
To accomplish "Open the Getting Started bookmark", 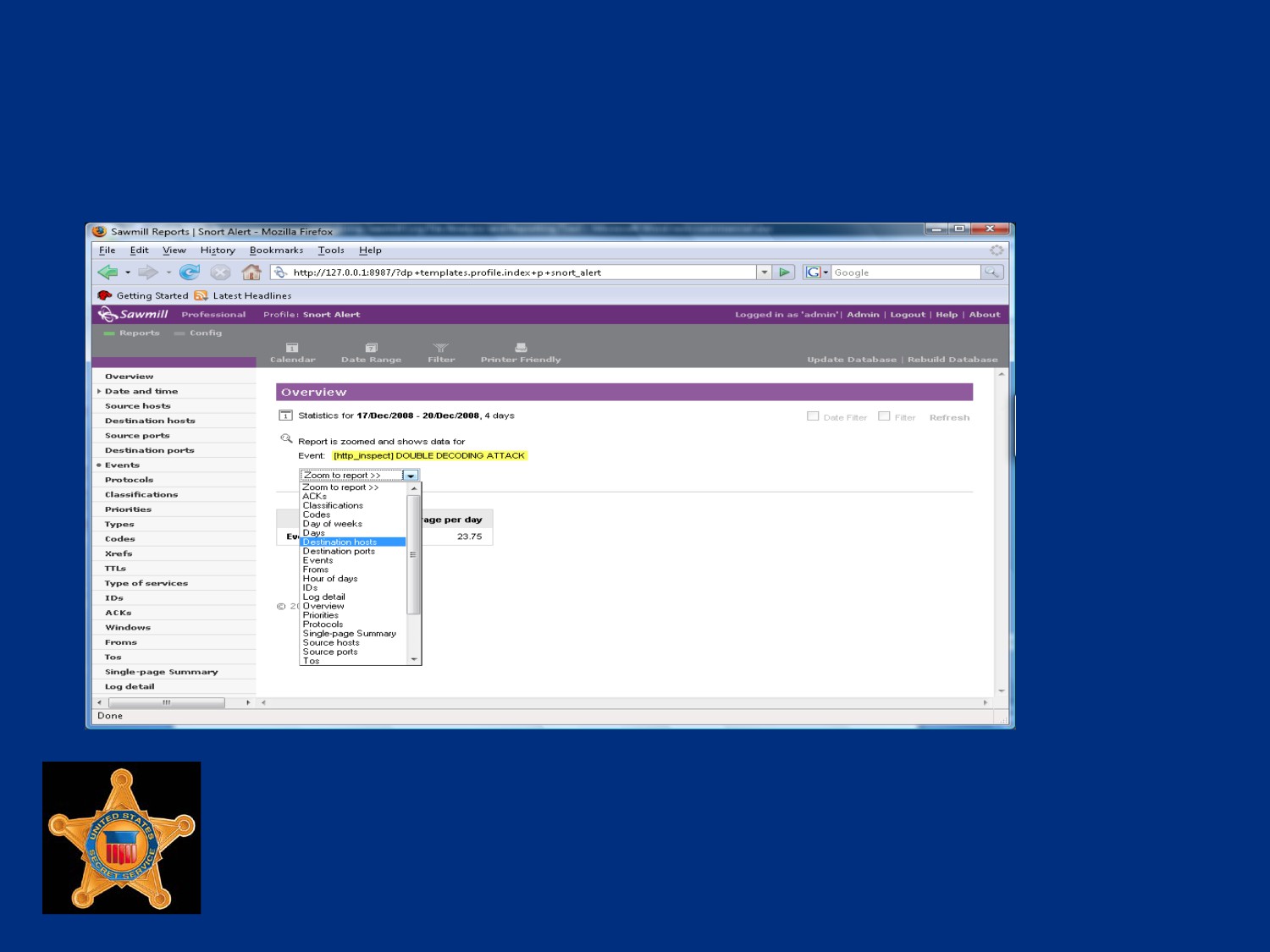I will click(x=143, y=295).
